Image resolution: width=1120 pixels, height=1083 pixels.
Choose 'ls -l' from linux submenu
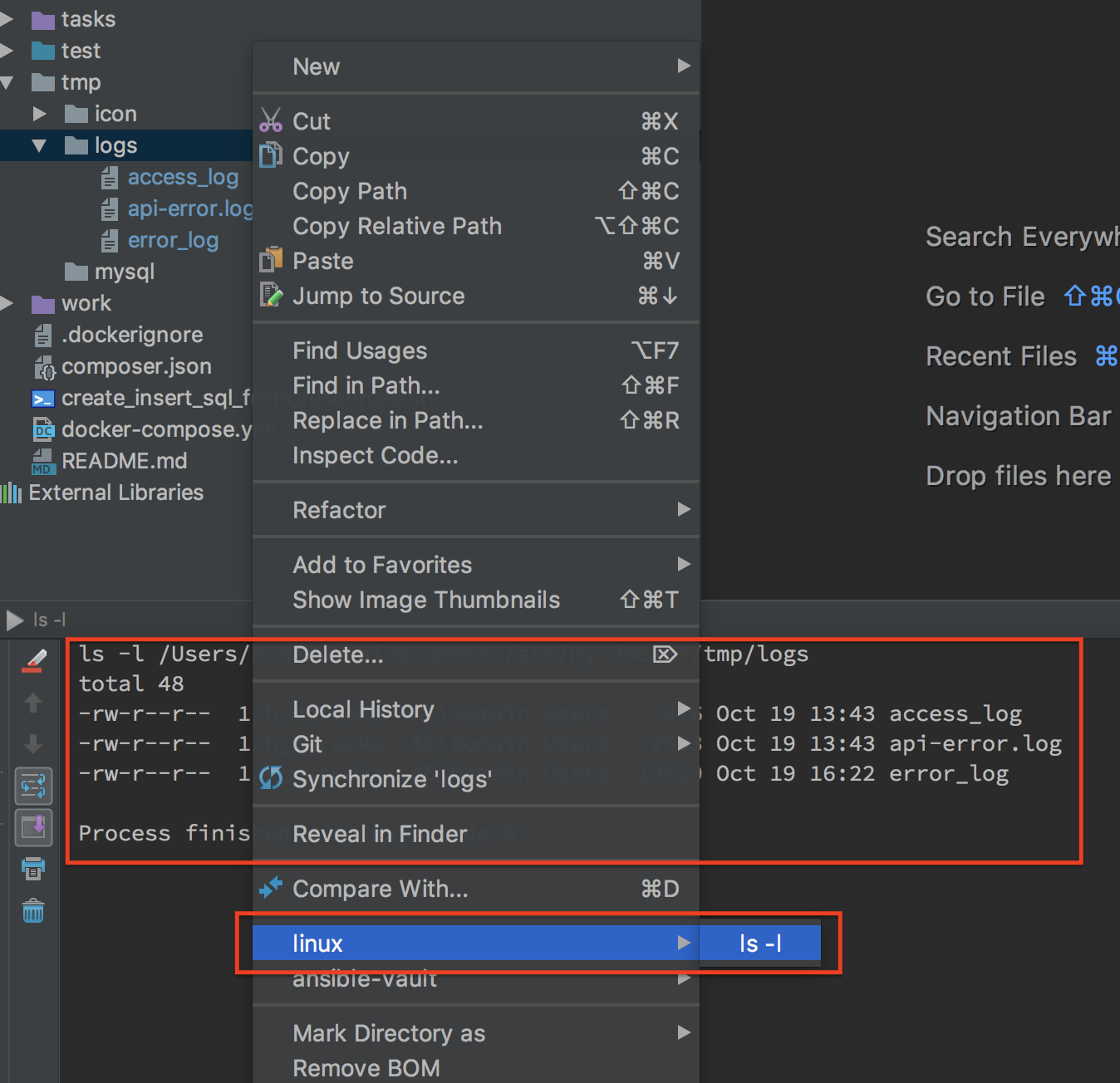tap(760, 943)
